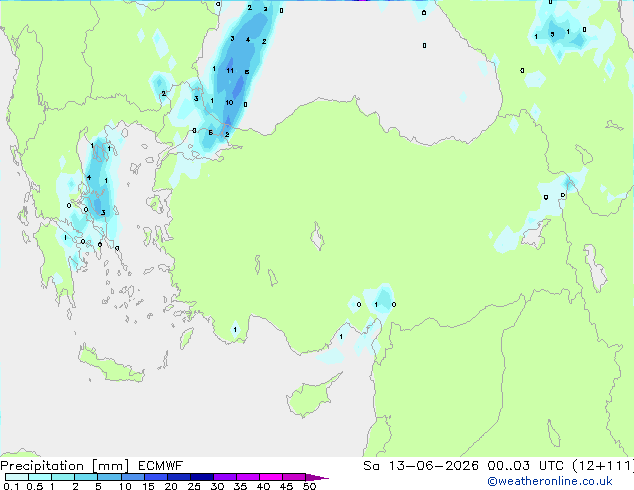Screen dimensions: 634x490
Task: Click the '[mm]' units label
Action: (x=110, y=466)
